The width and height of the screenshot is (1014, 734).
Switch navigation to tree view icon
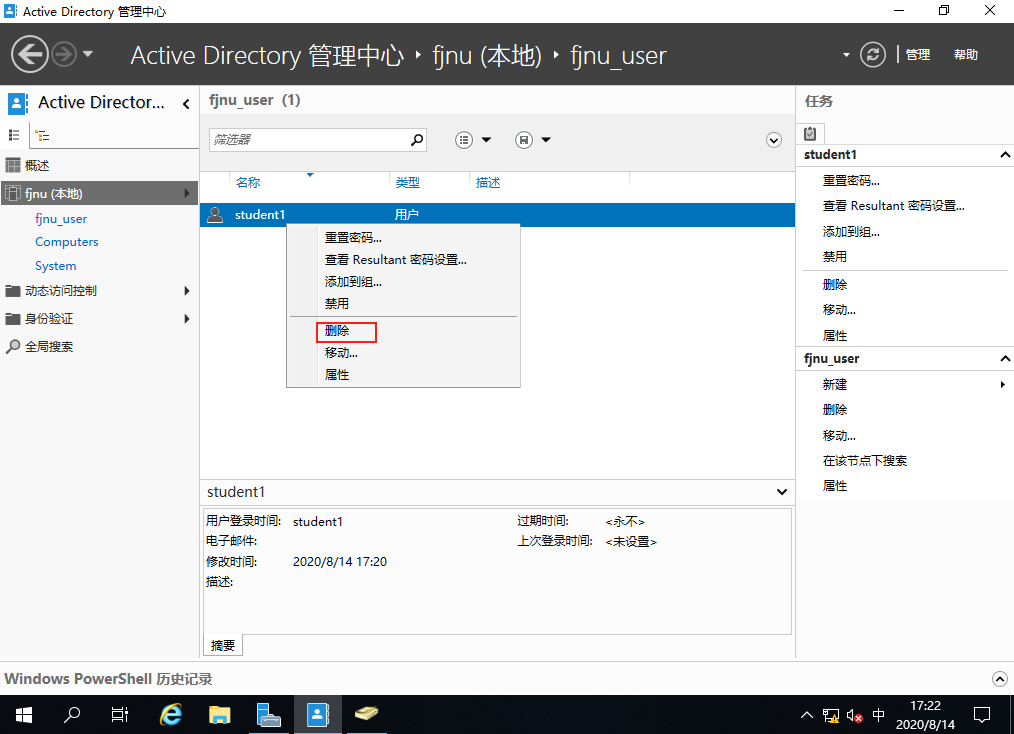click(43, 135)
